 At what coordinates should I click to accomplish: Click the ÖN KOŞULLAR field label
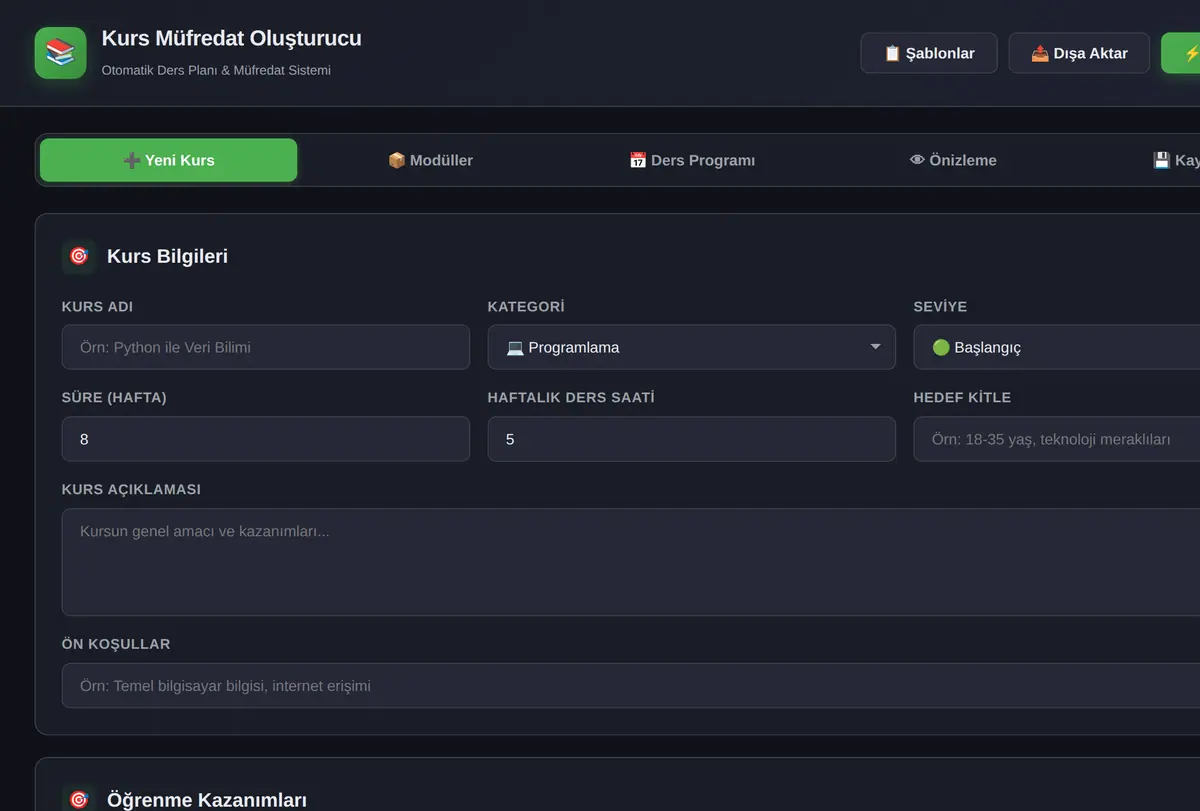(x=116, y=643)
